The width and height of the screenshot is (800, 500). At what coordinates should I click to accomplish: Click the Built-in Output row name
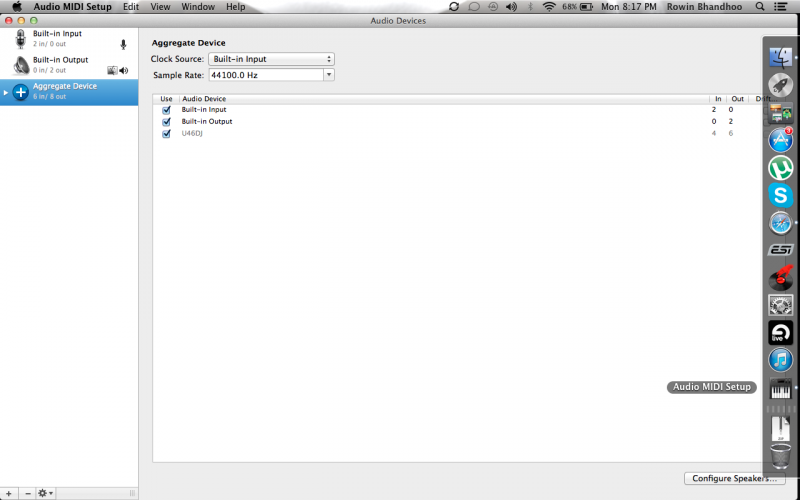pyautogui.click(x=207, y=121)
